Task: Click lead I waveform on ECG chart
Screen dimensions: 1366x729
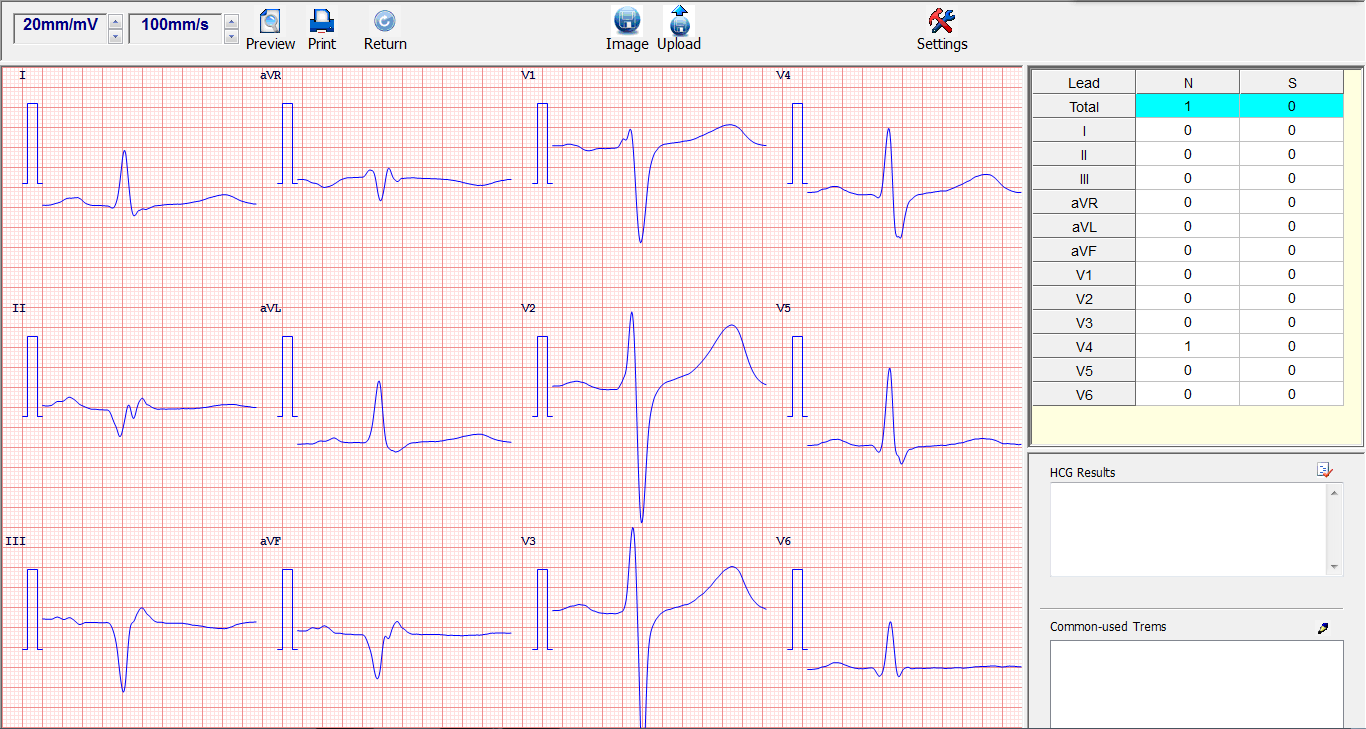Action: (148, 183)
